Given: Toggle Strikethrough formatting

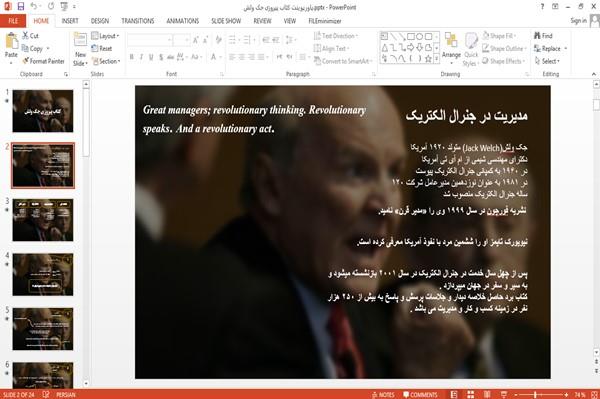Looking at the screenshot, I should coord(171,57).
